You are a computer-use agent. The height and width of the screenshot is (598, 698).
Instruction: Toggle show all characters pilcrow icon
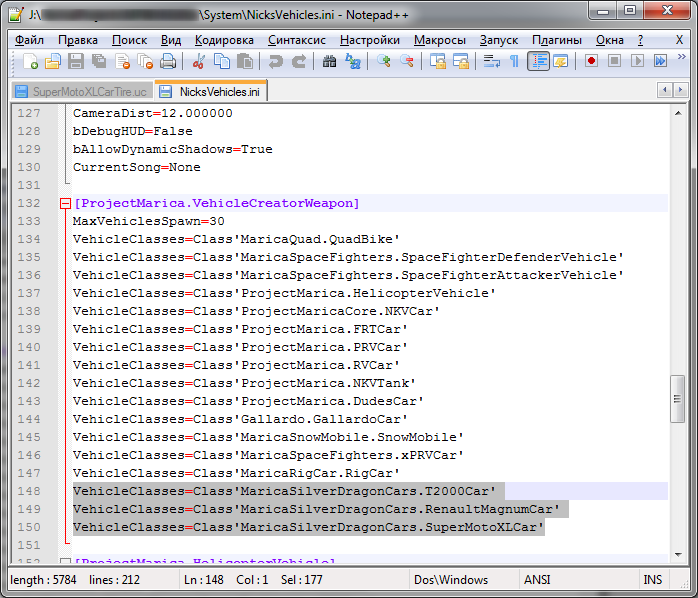514,61
